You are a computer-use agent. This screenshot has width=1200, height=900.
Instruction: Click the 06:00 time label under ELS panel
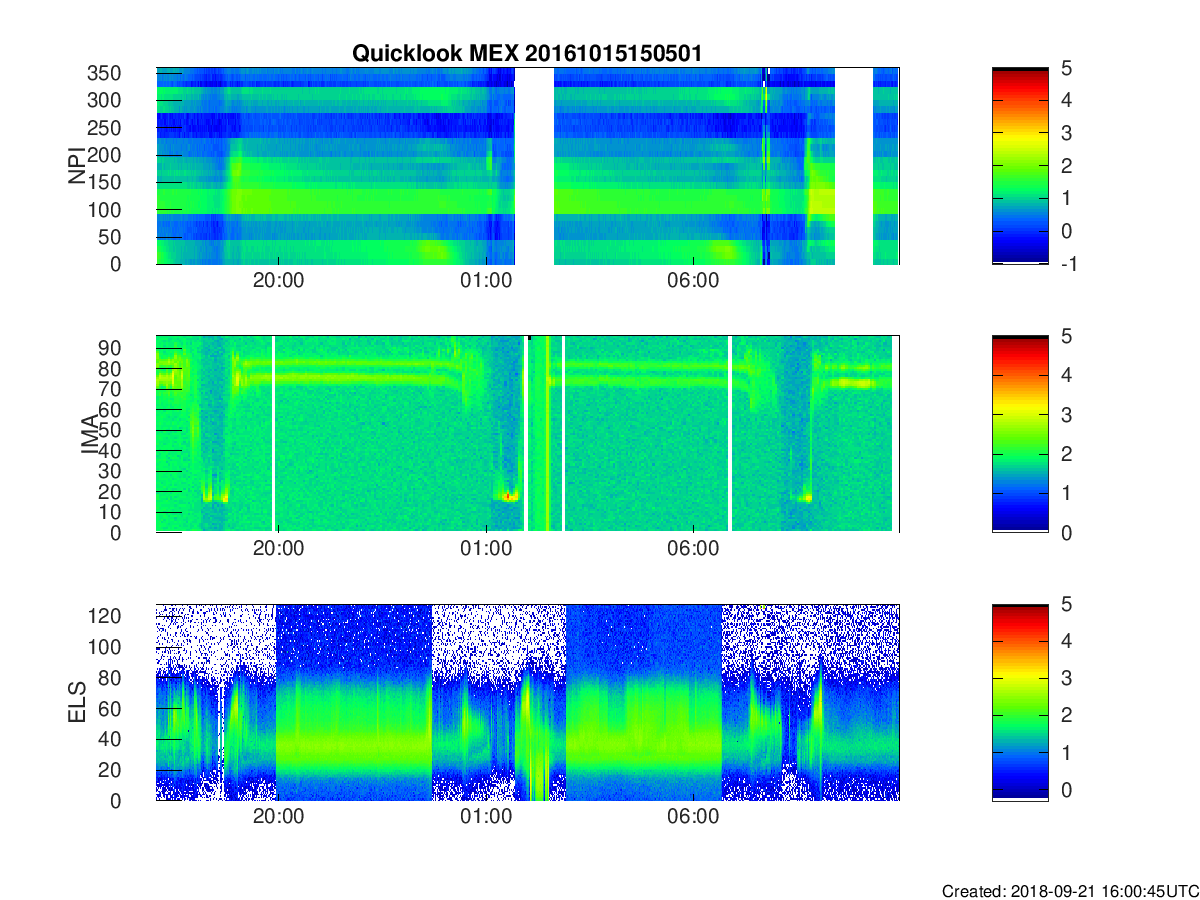pos(693,818)
